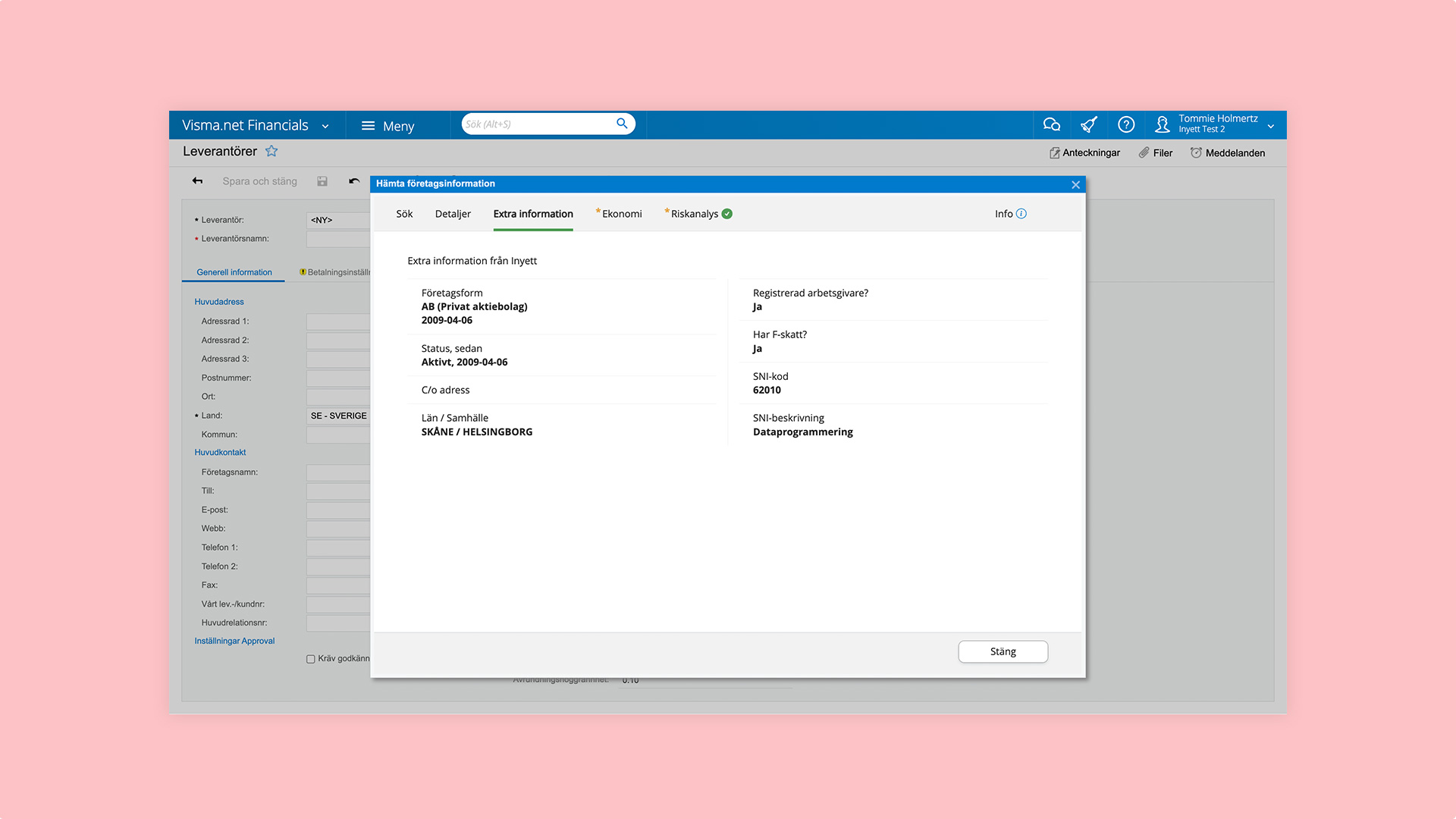The image size is (1456, 819).
Task: Select the Generell information tab
Action: tap(234, 272)
